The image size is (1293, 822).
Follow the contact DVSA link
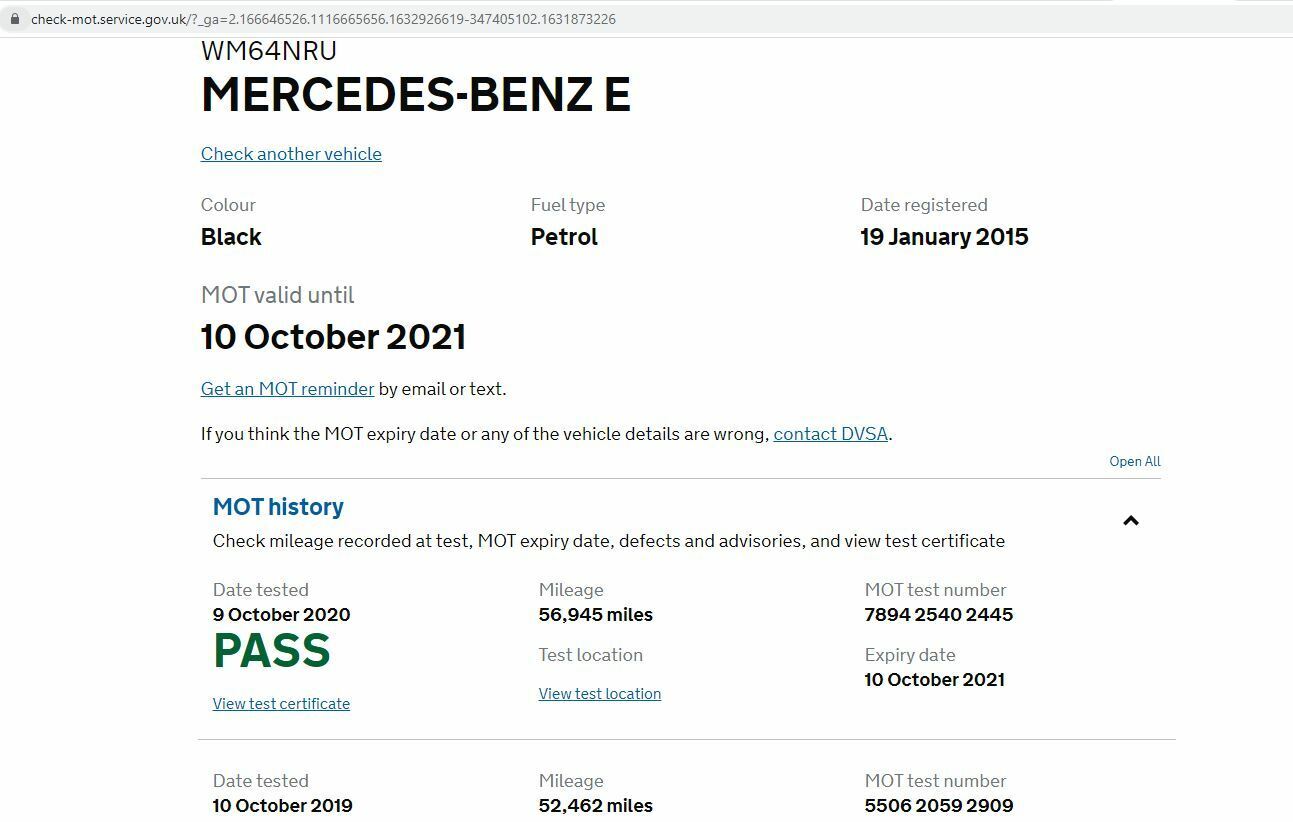click(830, 434)
